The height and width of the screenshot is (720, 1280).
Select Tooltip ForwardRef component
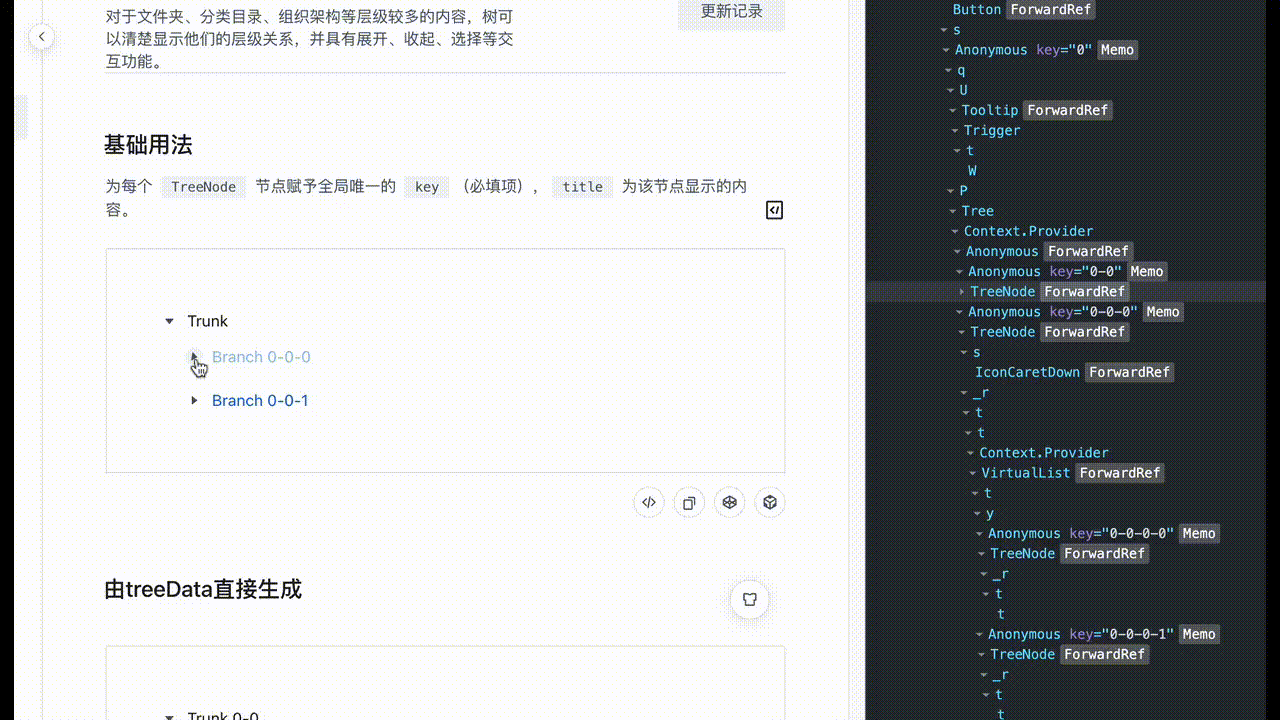coord(990,110)
